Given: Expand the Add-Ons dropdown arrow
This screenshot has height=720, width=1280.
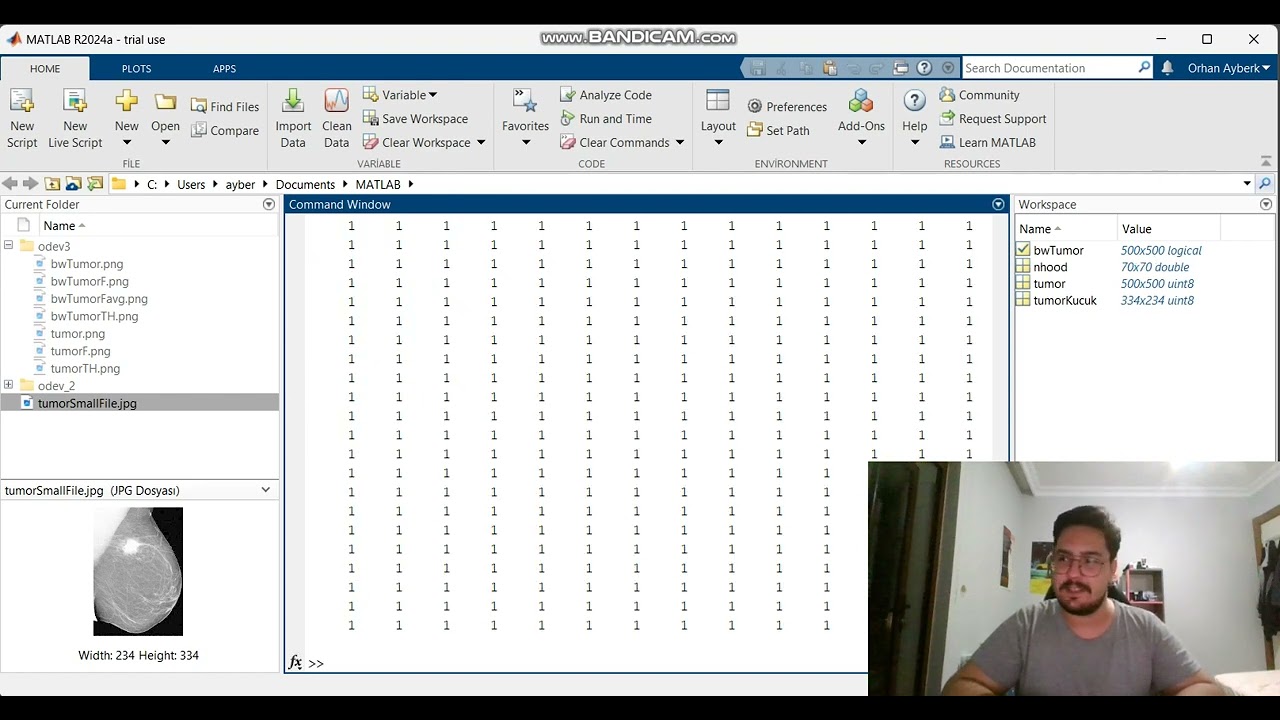Looking at the screenshot, I should click(861, 143).
